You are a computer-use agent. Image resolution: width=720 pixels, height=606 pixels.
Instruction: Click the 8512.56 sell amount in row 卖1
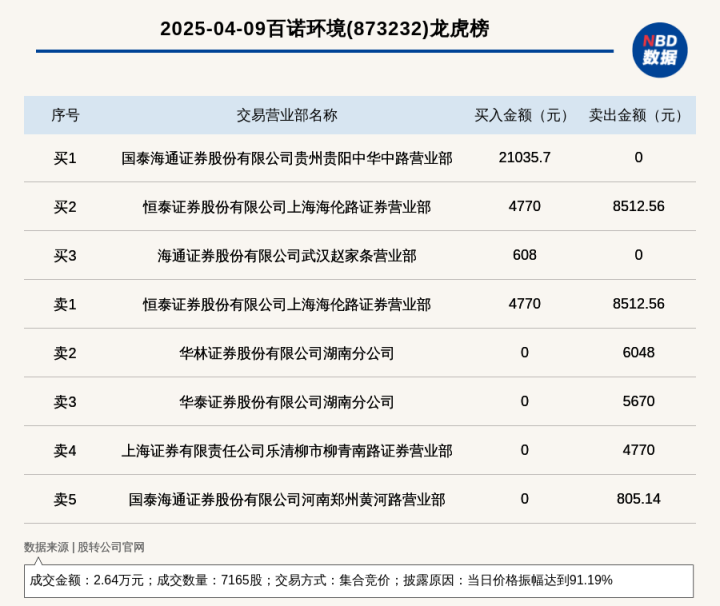(639, 303)
